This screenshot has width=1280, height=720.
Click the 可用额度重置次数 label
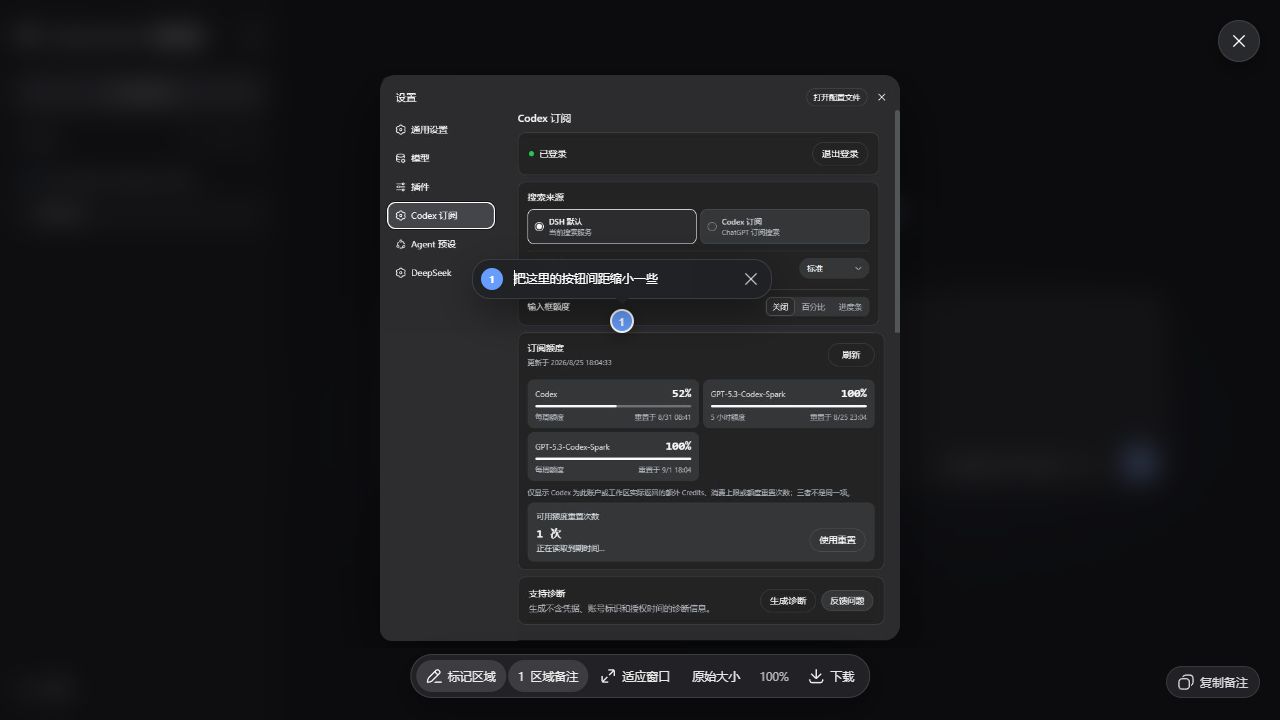coord(568,516)
